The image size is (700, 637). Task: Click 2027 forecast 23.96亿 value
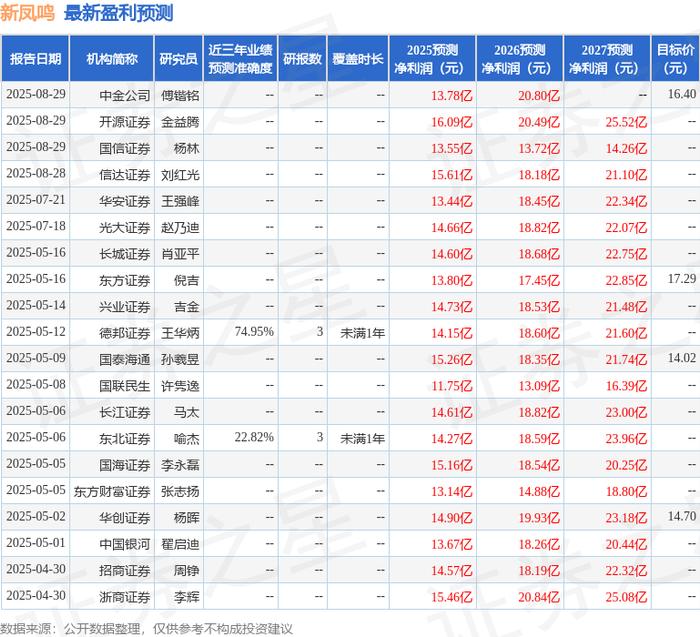pyautogui.click(x=626, y=439)
